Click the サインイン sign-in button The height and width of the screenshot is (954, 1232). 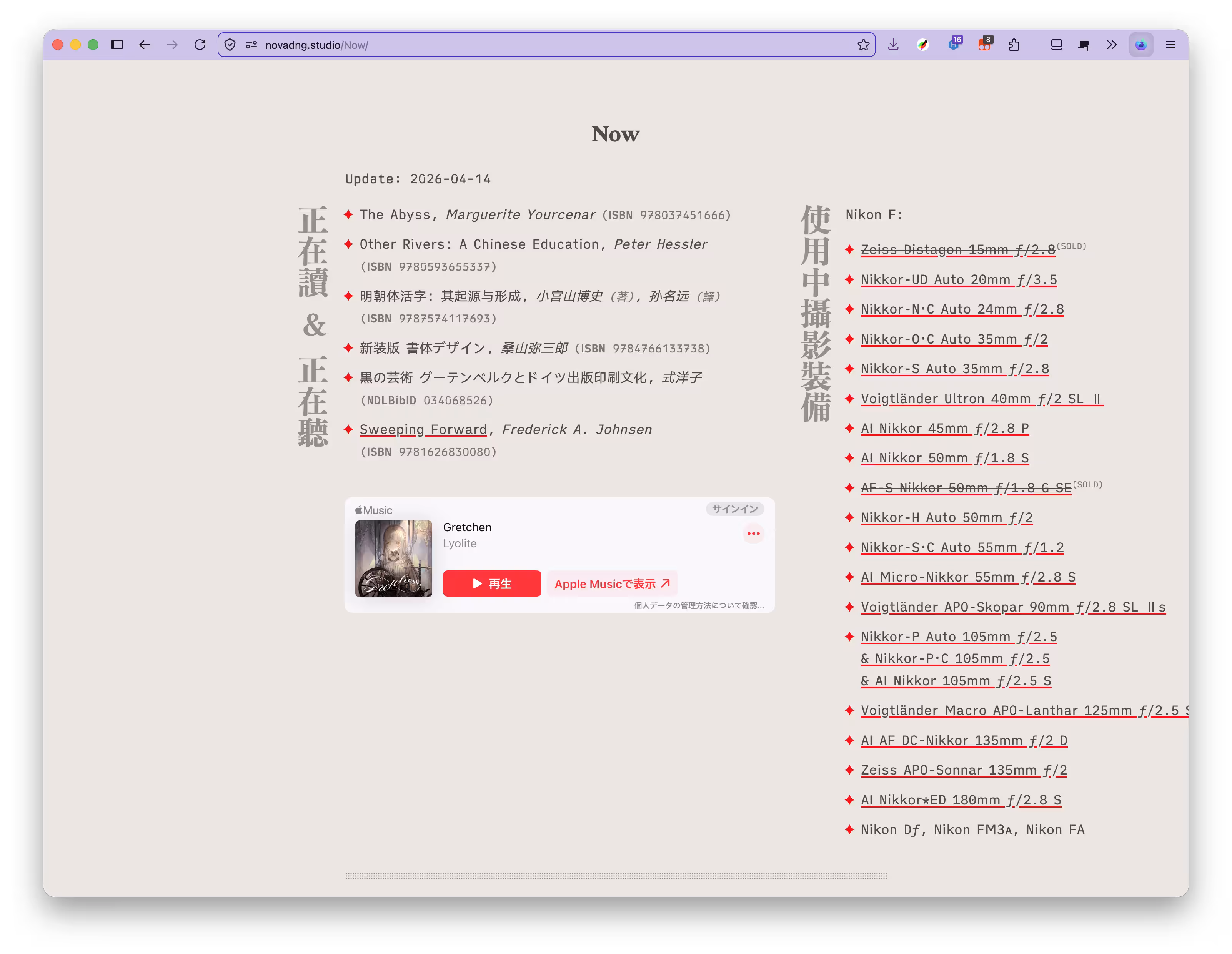point(734,509)
